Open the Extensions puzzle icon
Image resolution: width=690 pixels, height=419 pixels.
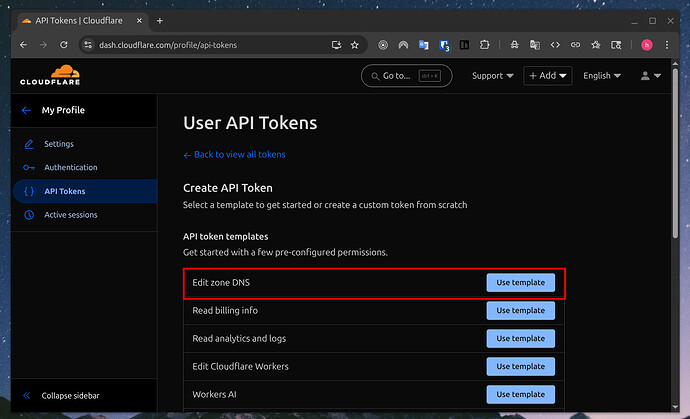coord(484,45)
